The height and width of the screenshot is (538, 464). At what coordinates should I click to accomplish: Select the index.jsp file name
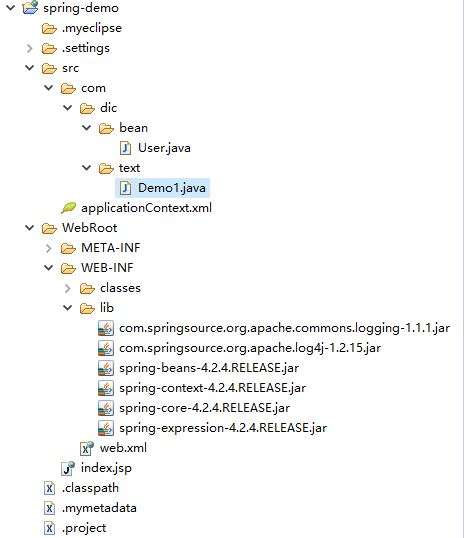pos(106,468)
